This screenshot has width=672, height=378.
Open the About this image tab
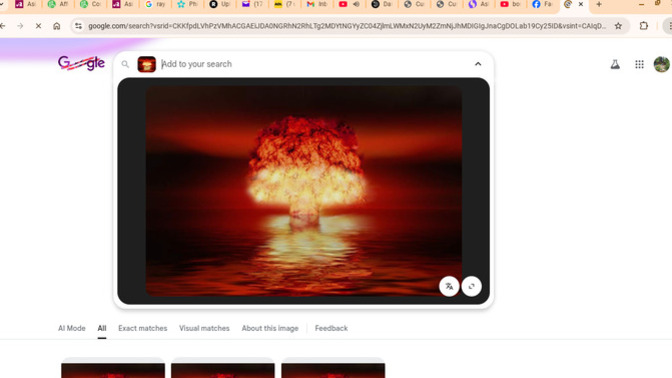pos(270,328)
